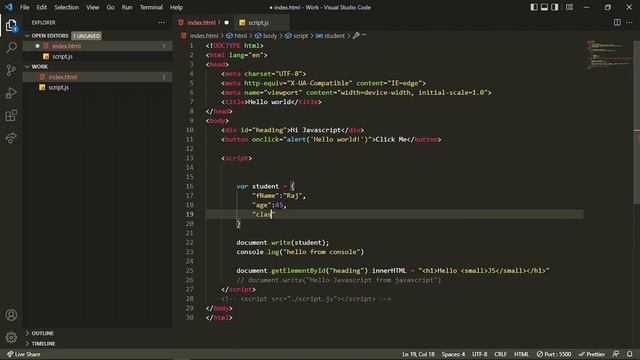Viewport: 640px width, 360px height.
Task: Open the Accounts menu icon
Action: [11, 315]
